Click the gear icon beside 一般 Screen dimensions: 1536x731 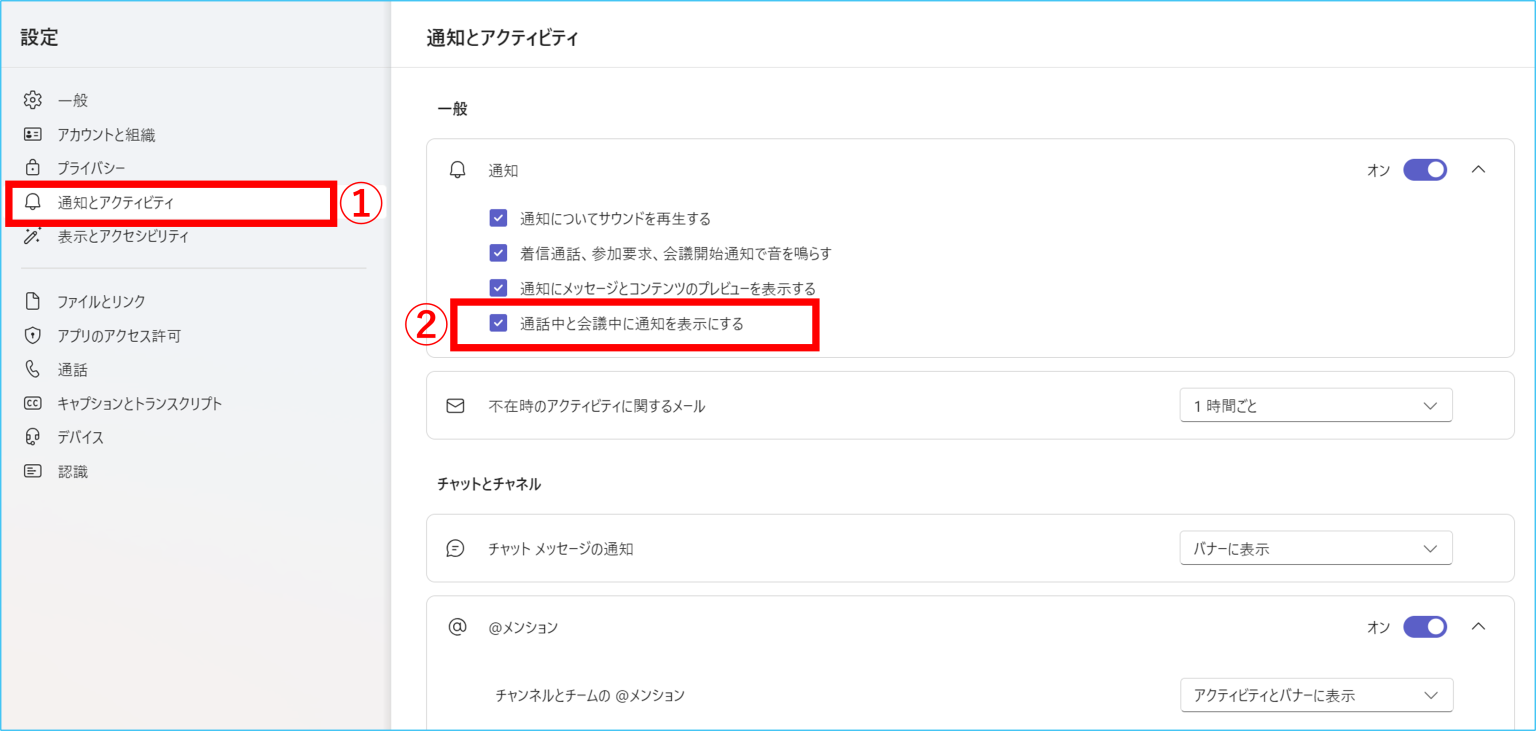(x=33, y=100)
